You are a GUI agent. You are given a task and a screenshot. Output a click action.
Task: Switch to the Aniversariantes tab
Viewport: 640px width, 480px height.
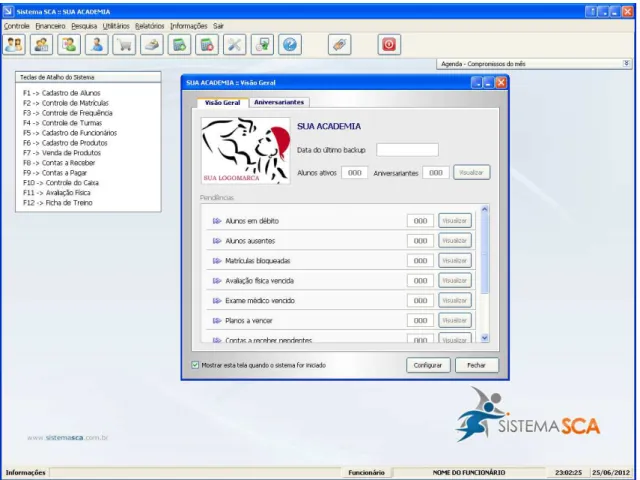tap(279, 102)
